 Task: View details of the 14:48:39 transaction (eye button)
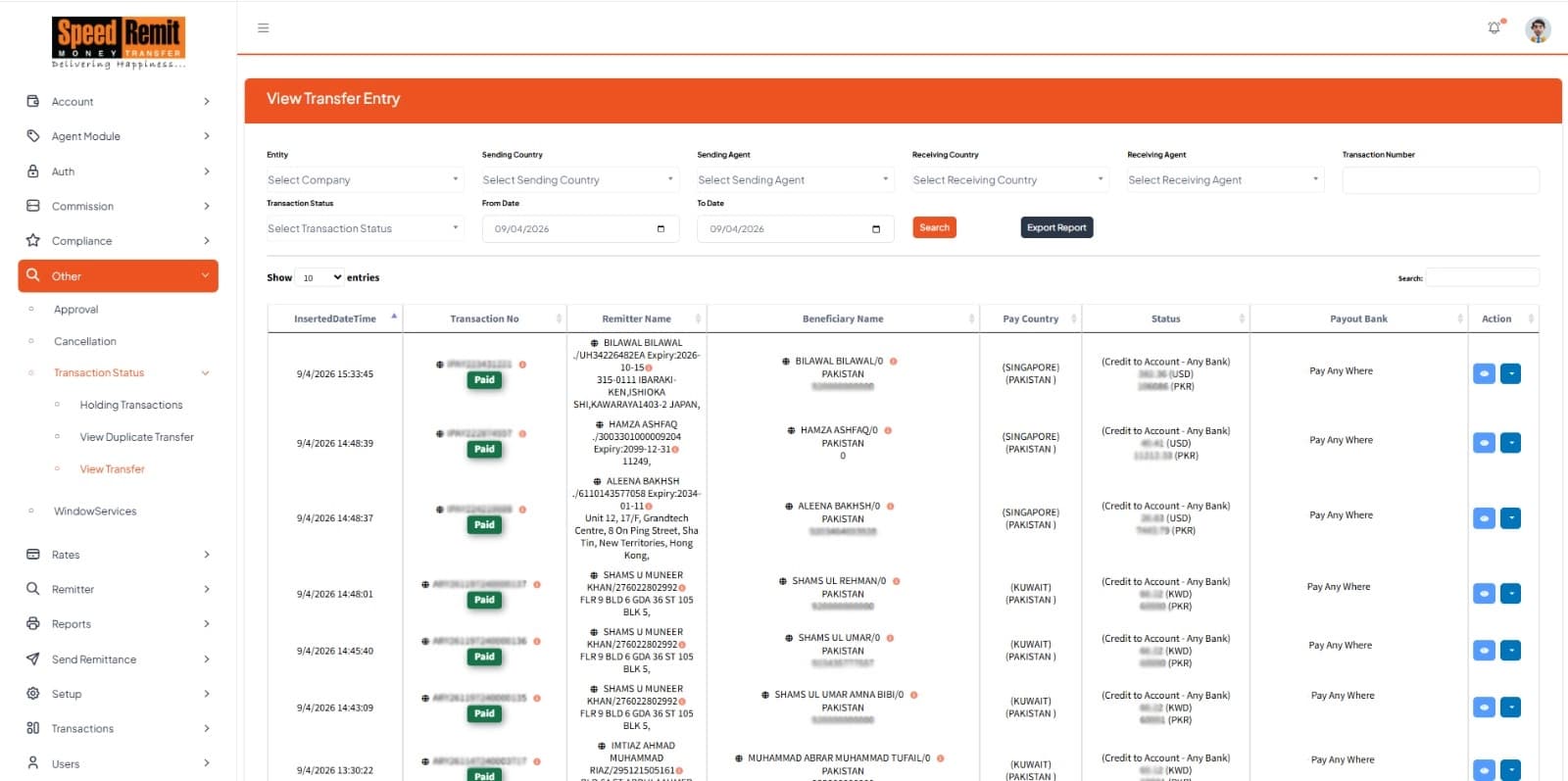[x=1484, y=443]
